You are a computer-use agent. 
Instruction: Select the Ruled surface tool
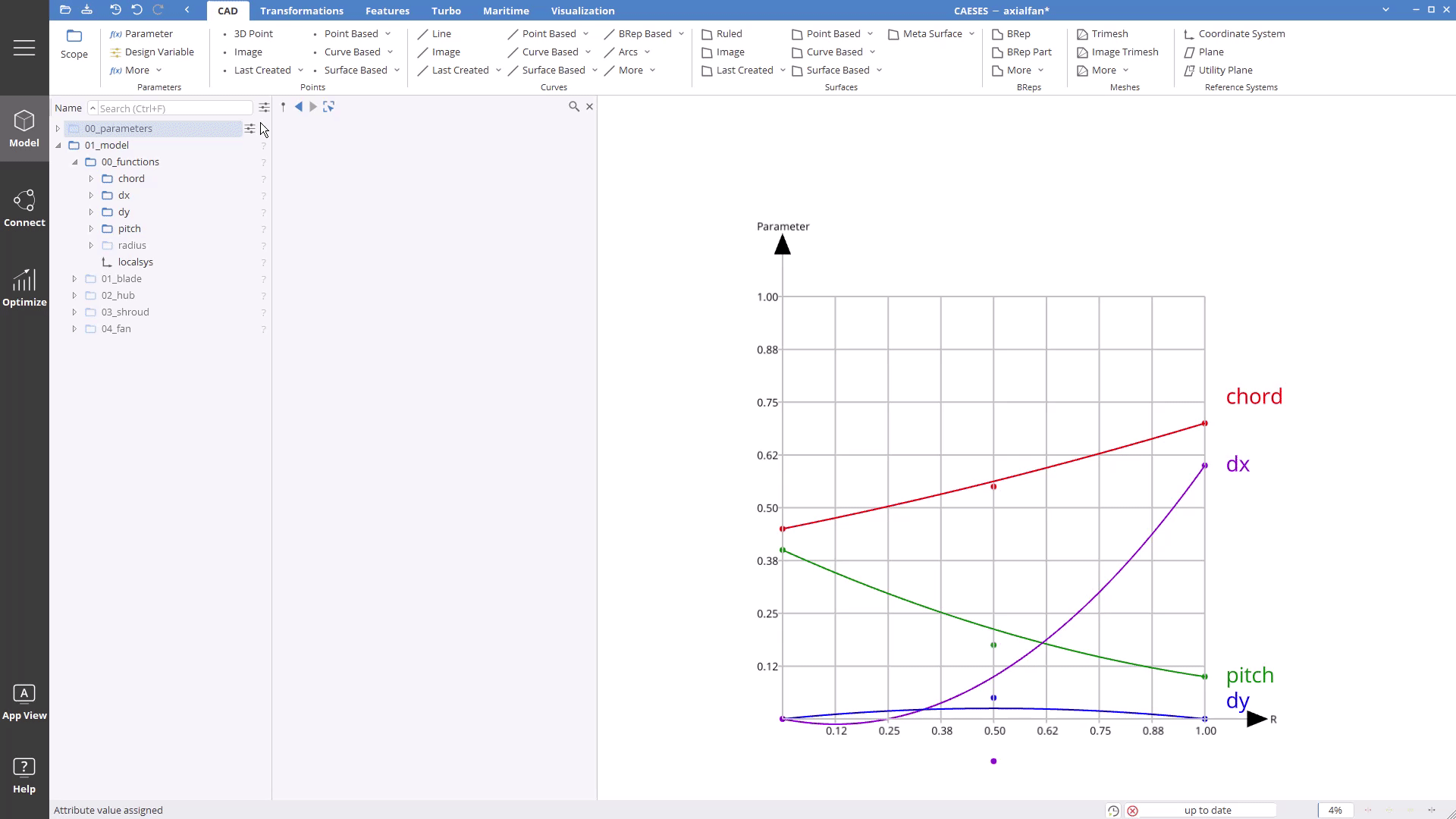(x=729, y=33)
